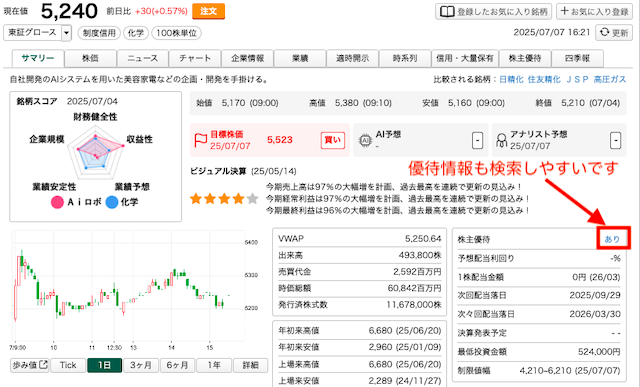640x387 pixels.
Task: Open the 業績 tab
Action: pos(300,58)
